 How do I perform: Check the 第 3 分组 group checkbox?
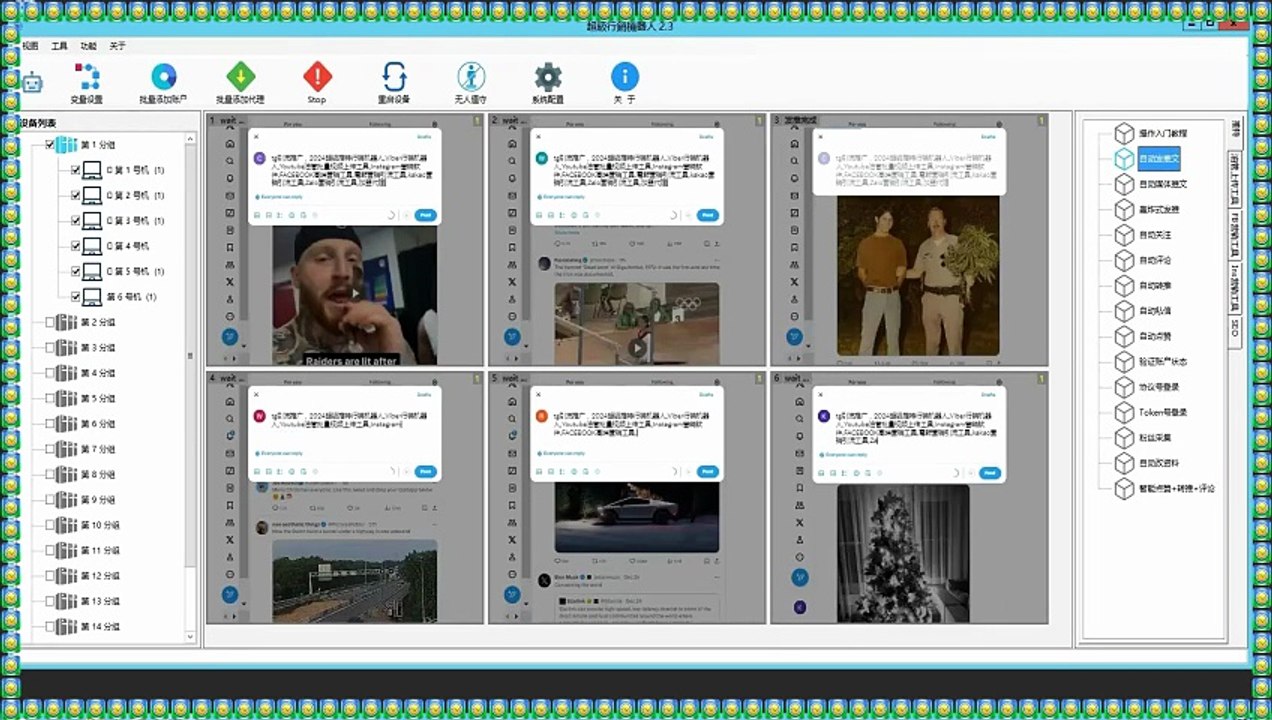pyautogui.click(x=50, y=348)
